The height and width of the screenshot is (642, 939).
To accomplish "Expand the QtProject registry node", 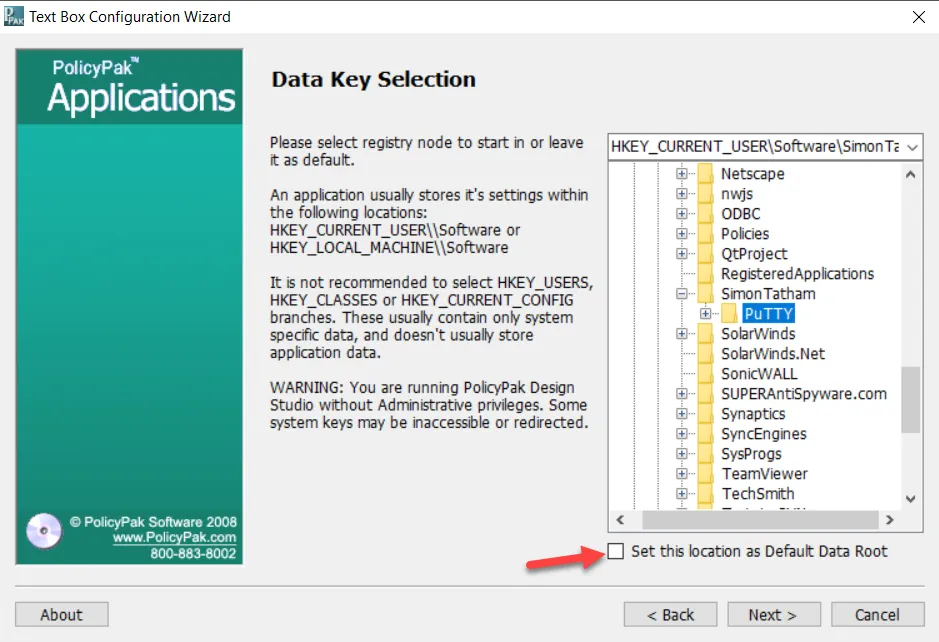I will (681, 254).
